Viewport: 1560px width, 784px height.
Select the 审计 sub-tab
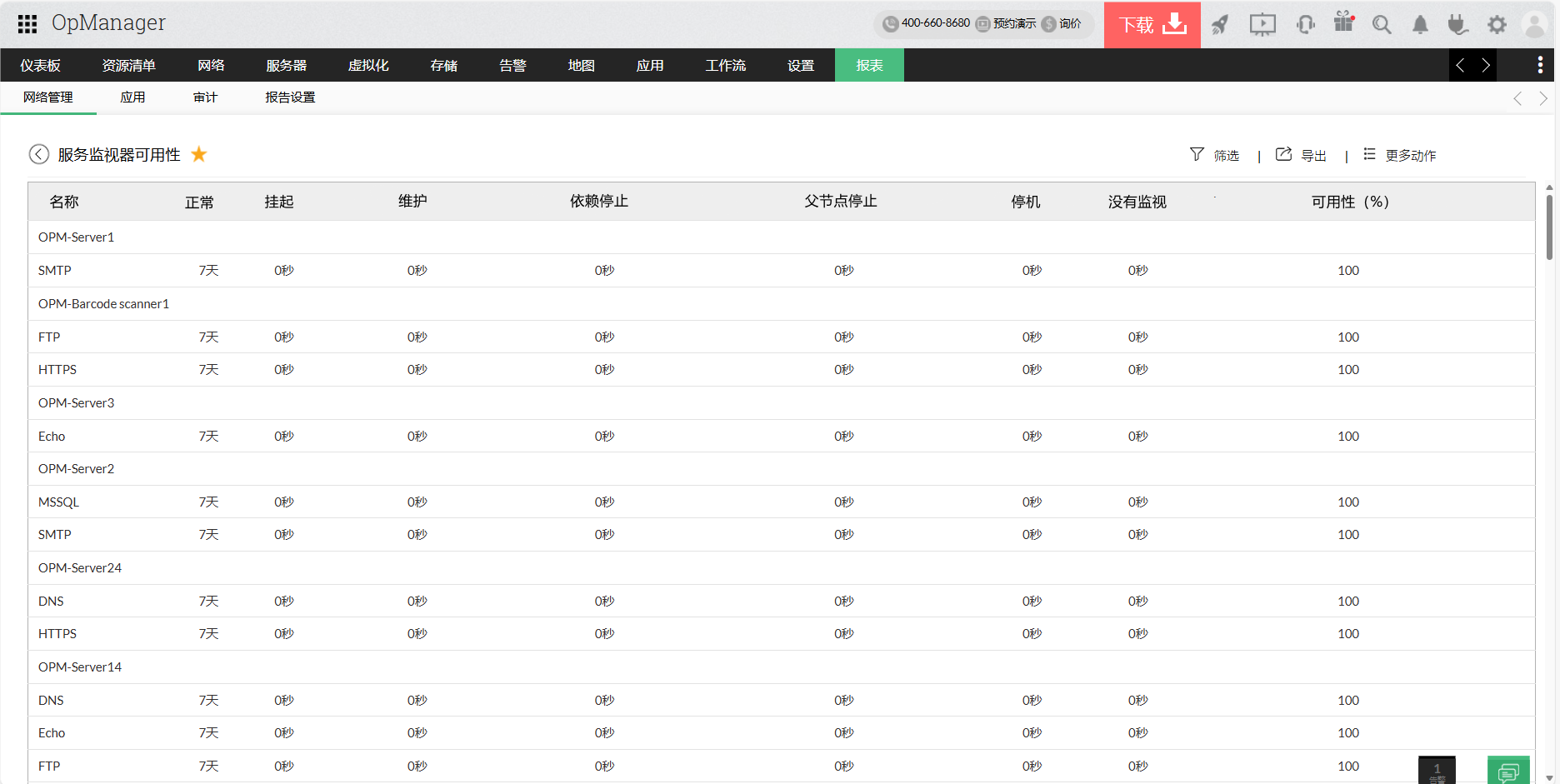point(205,97)
